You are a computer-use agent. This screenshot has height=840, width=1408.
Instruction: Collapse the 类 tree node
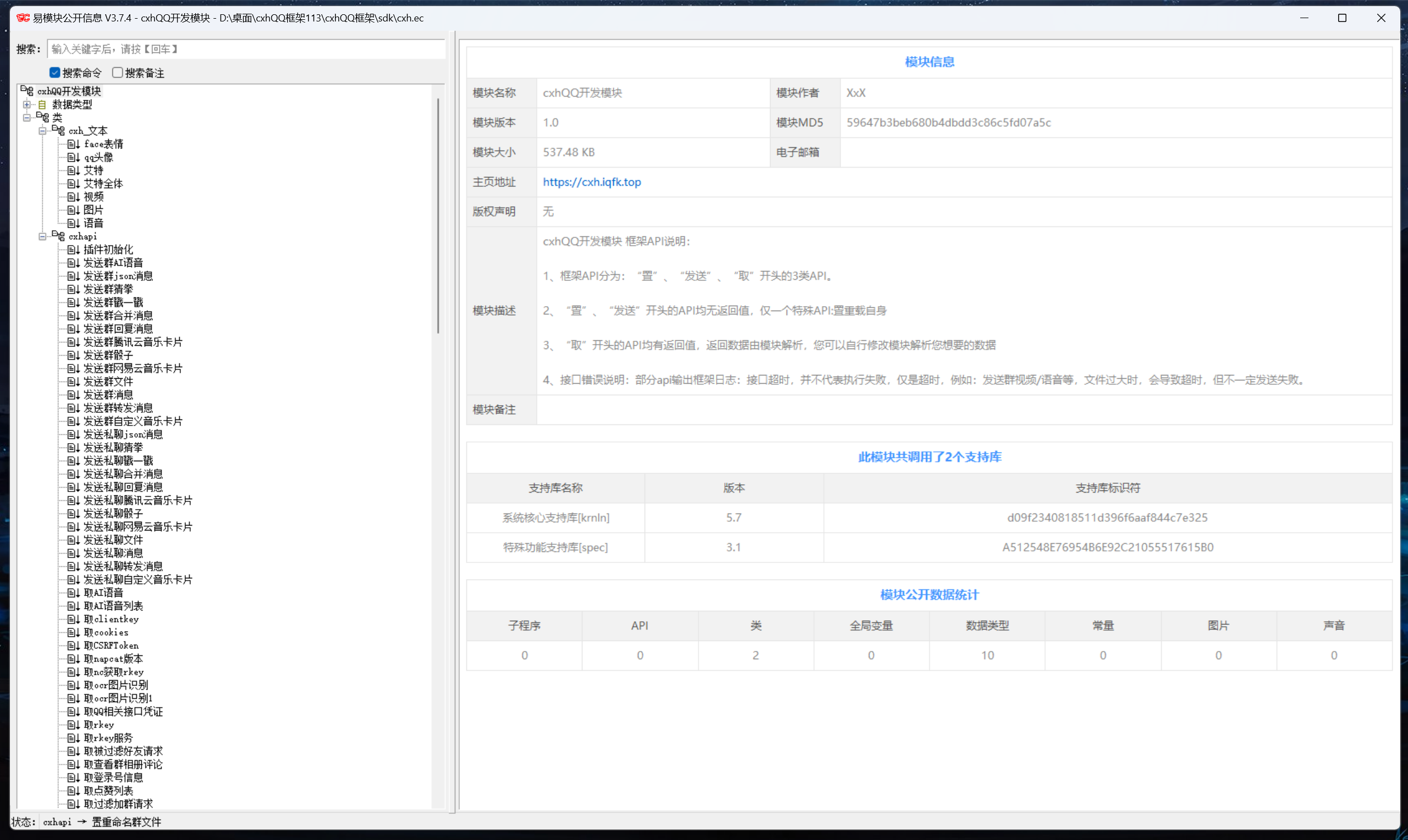[x=26, y=118]
